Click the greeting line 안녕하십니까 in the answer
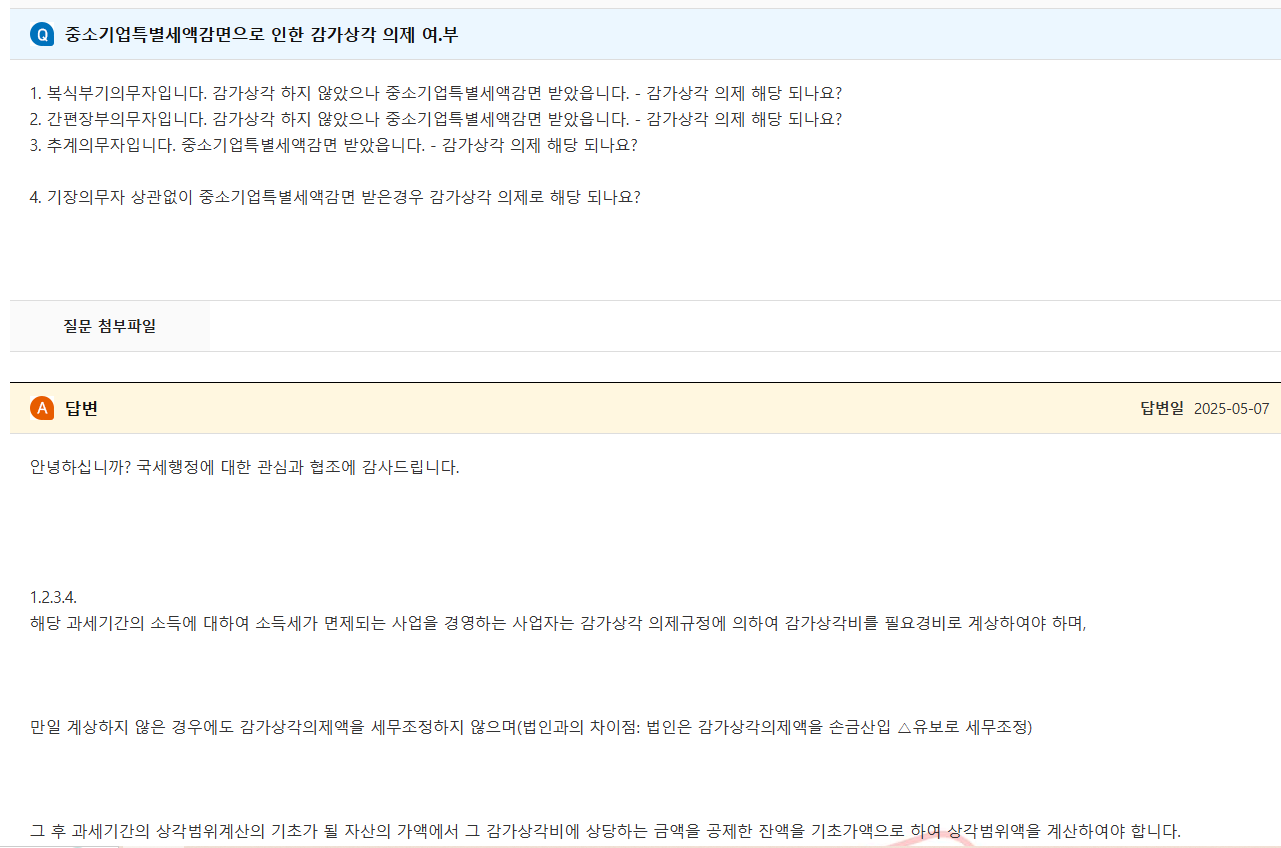This screenshot has width=1281, height=848. coord(240,464)
